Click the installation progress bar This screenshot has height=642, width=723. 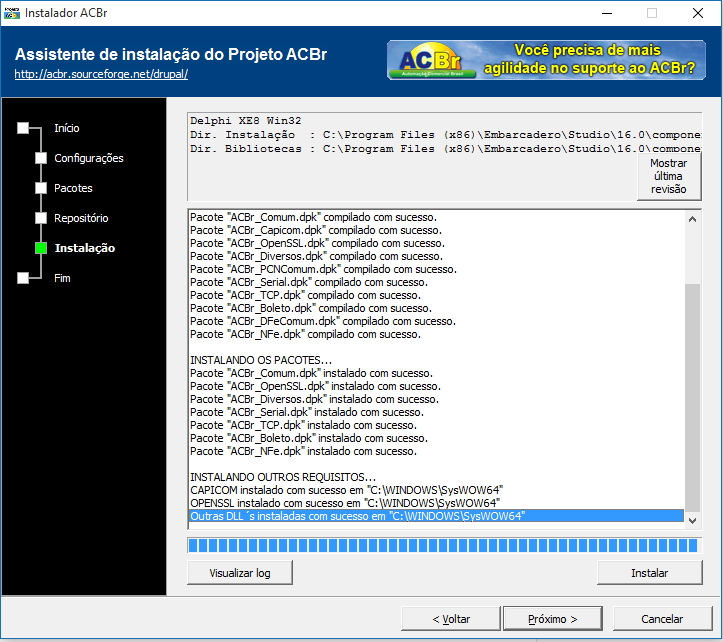444,545
